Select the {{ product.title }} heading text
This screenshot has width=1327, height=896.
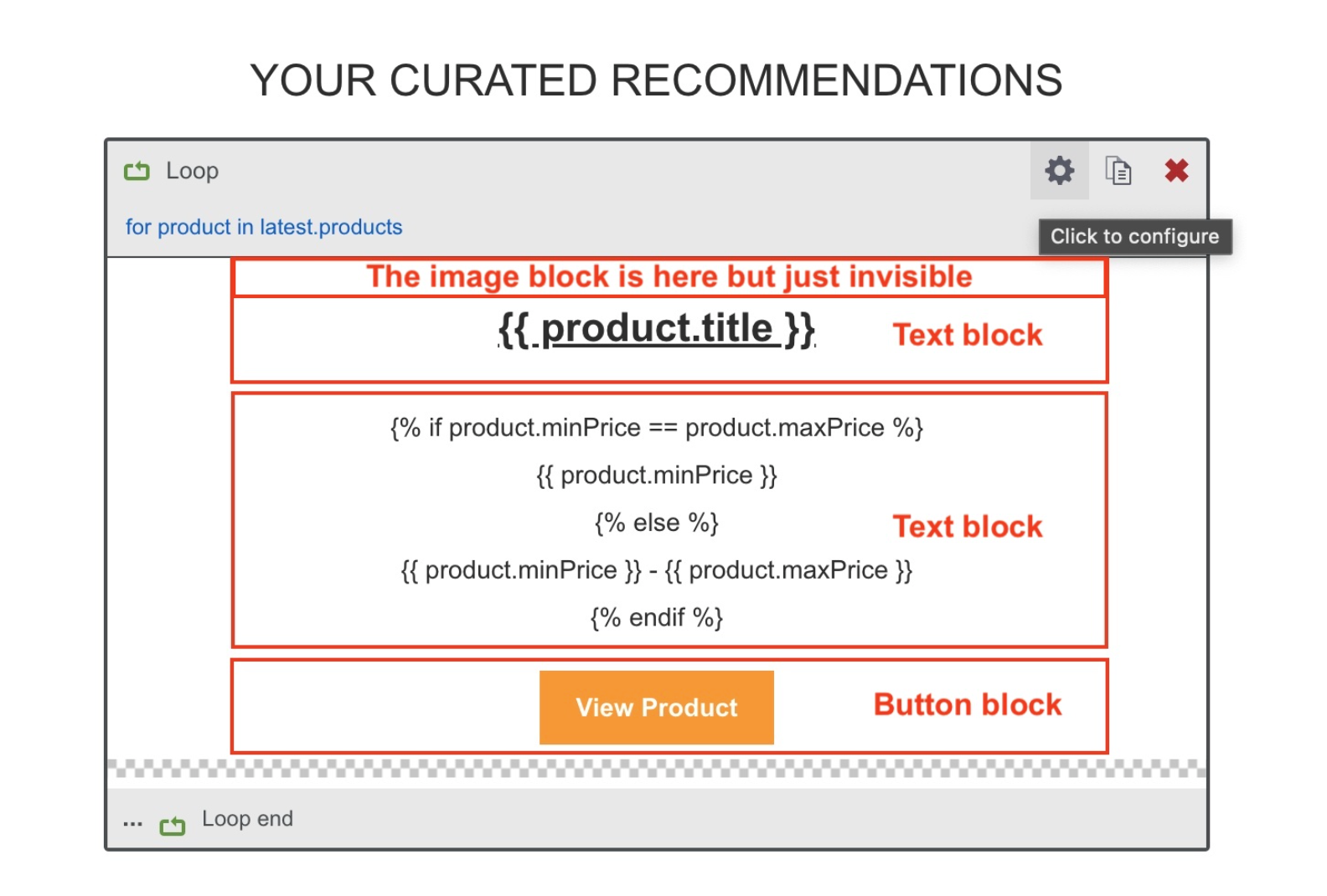point(656,329)
